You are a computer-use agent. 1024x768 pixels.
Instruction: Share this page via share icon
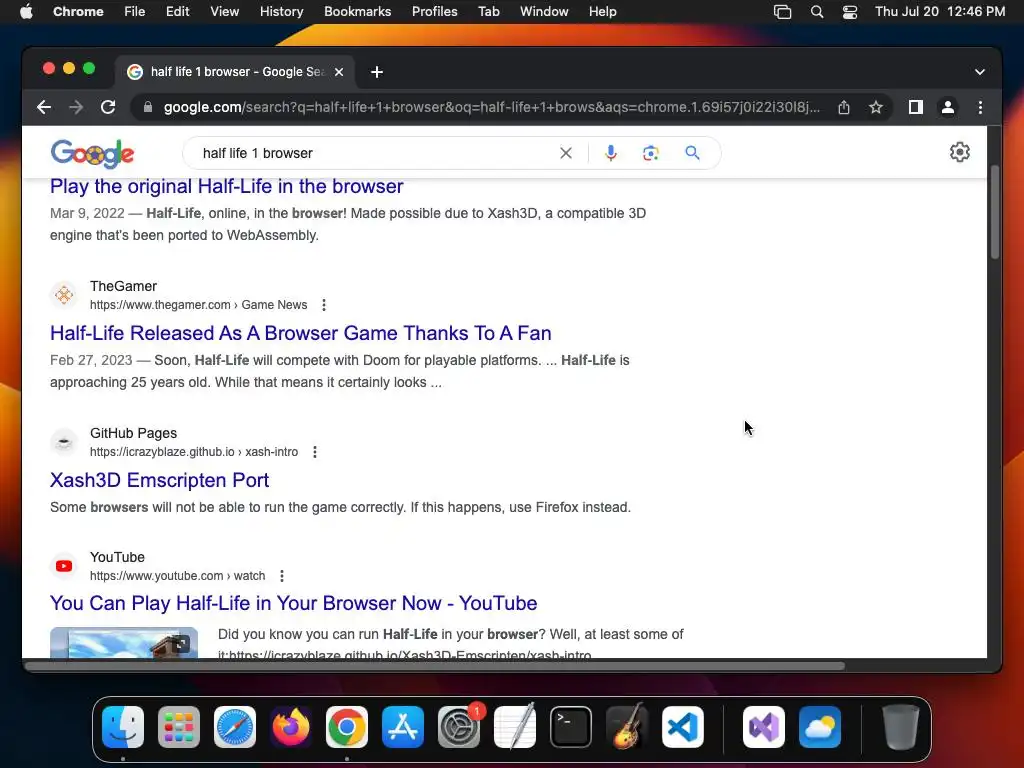[844, 107]
